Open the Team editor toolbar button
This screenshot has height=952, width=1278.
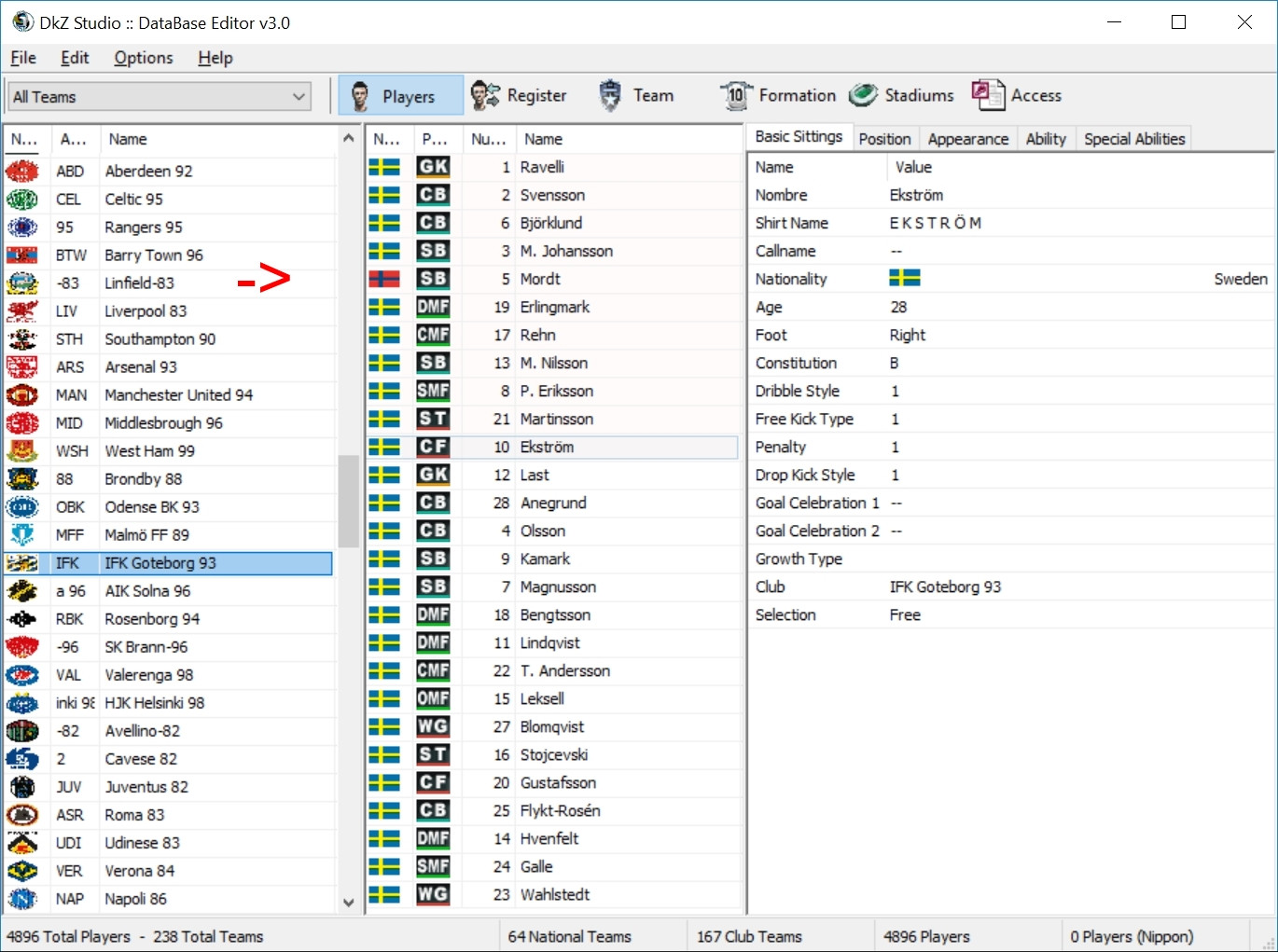[635, 95]
